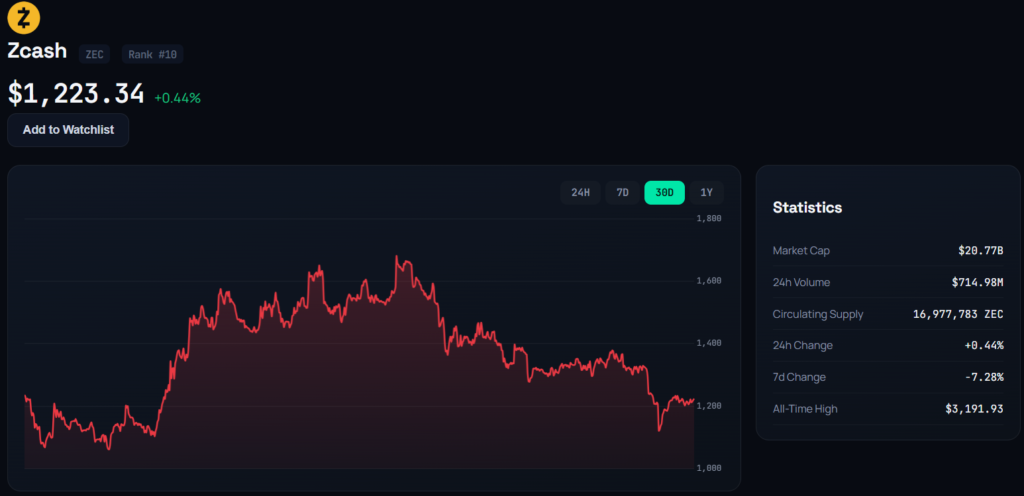This screenshot has width=1024, height=496.
Task: Click the Rank #10 badge
Action: 152,54
